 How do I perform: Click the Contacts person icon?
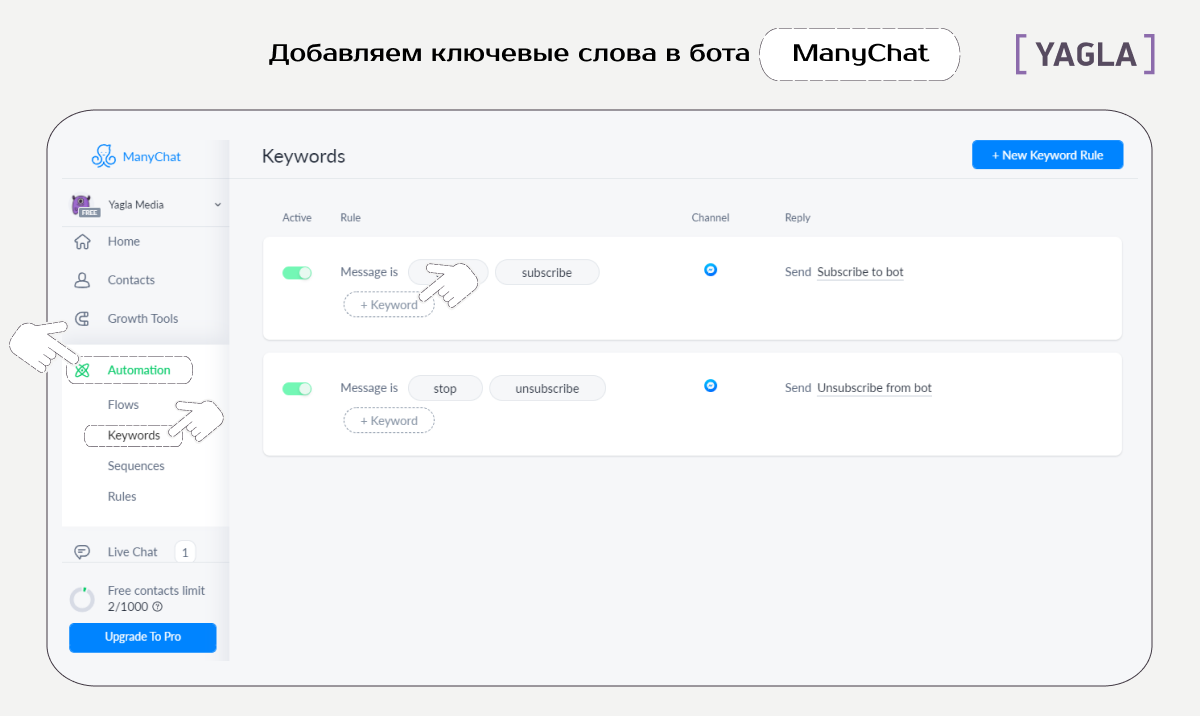click(83, 281)
